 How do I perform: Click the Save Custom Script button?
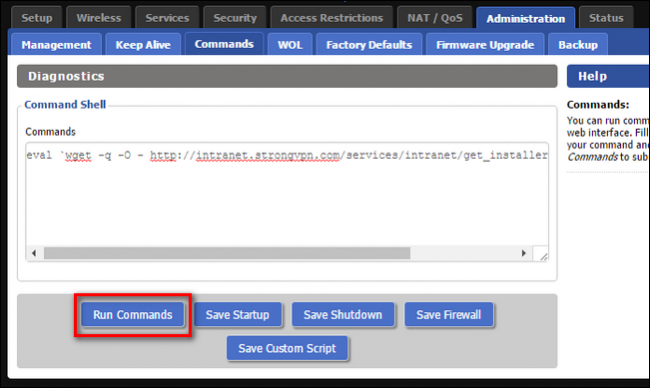(287, 348)
